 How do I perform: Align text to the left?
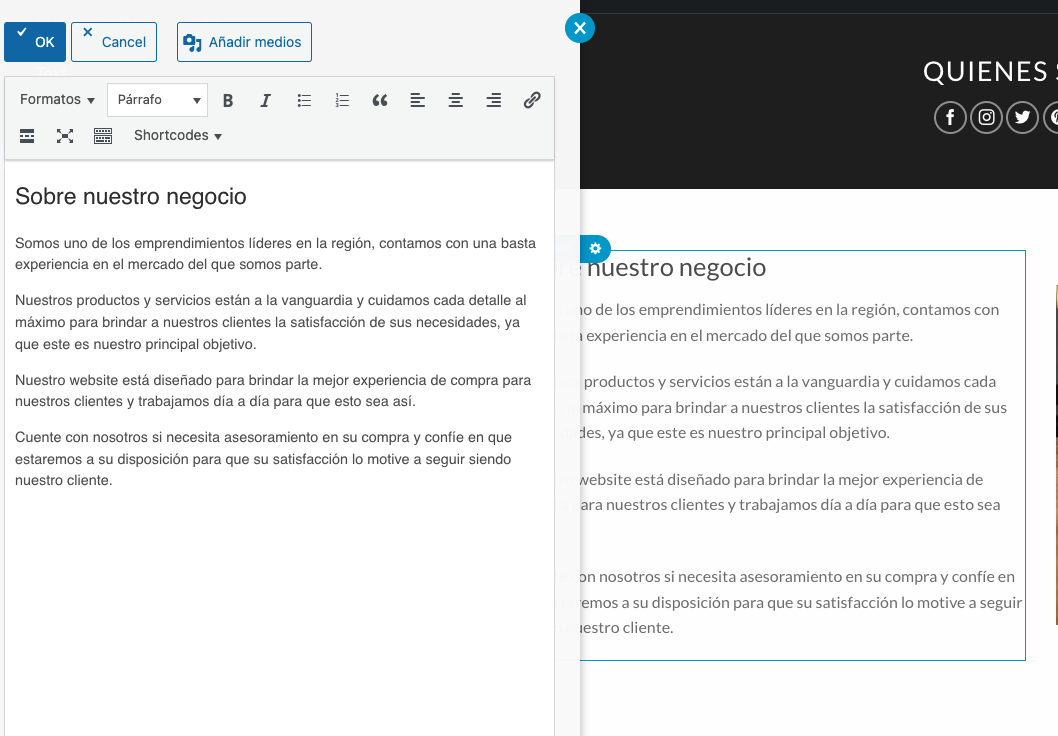(418, 100)
